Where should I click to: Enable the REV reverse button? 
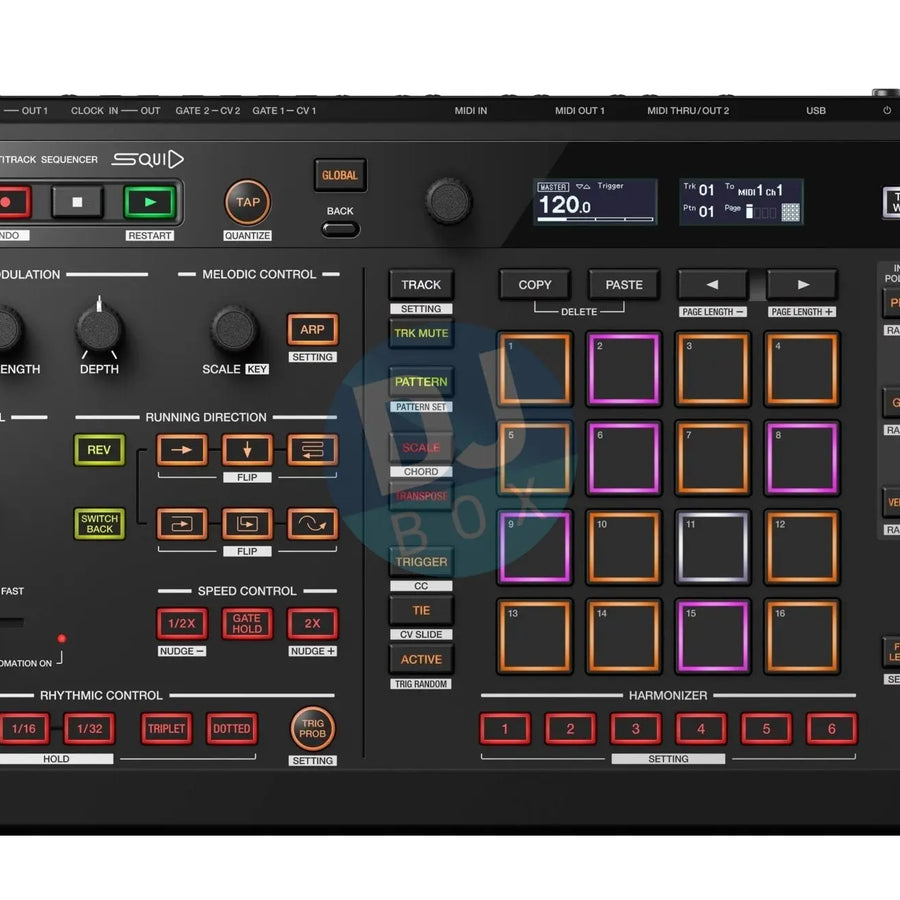click(99, 450)
